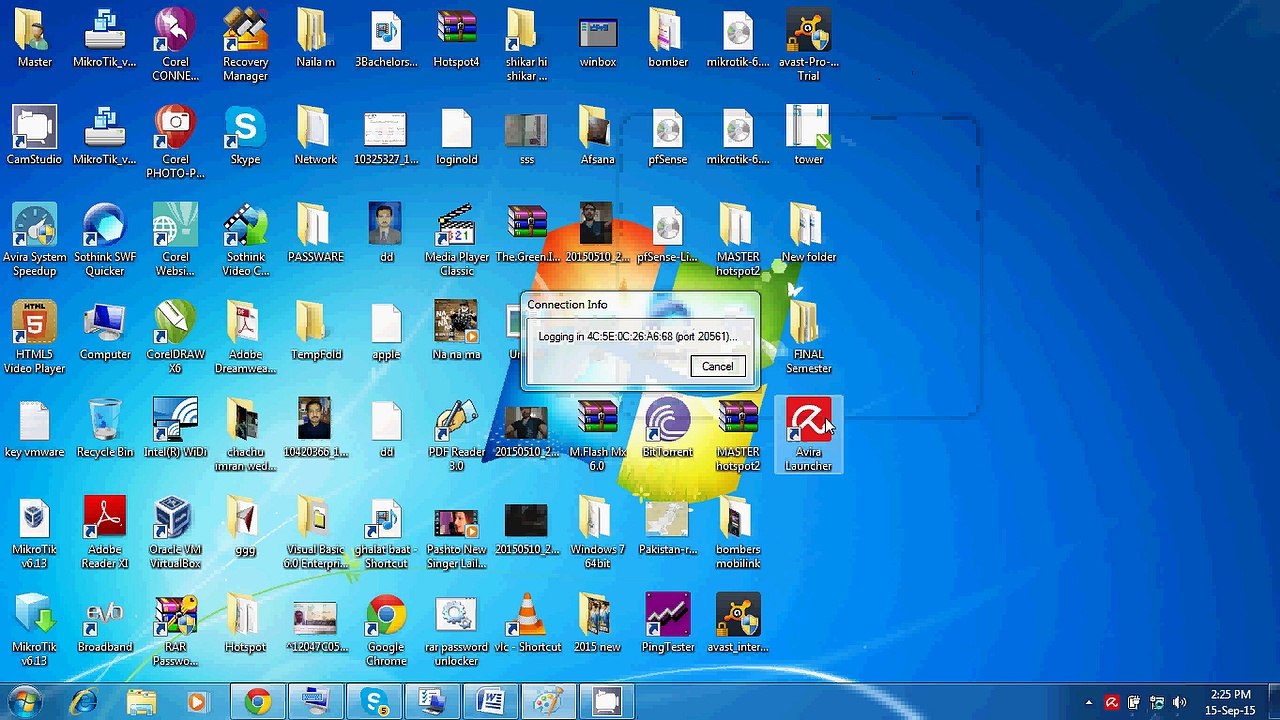Cancel the Connection Info login dialog
The width and height of the screenshot is (1280, 720).
click(717, 367)
